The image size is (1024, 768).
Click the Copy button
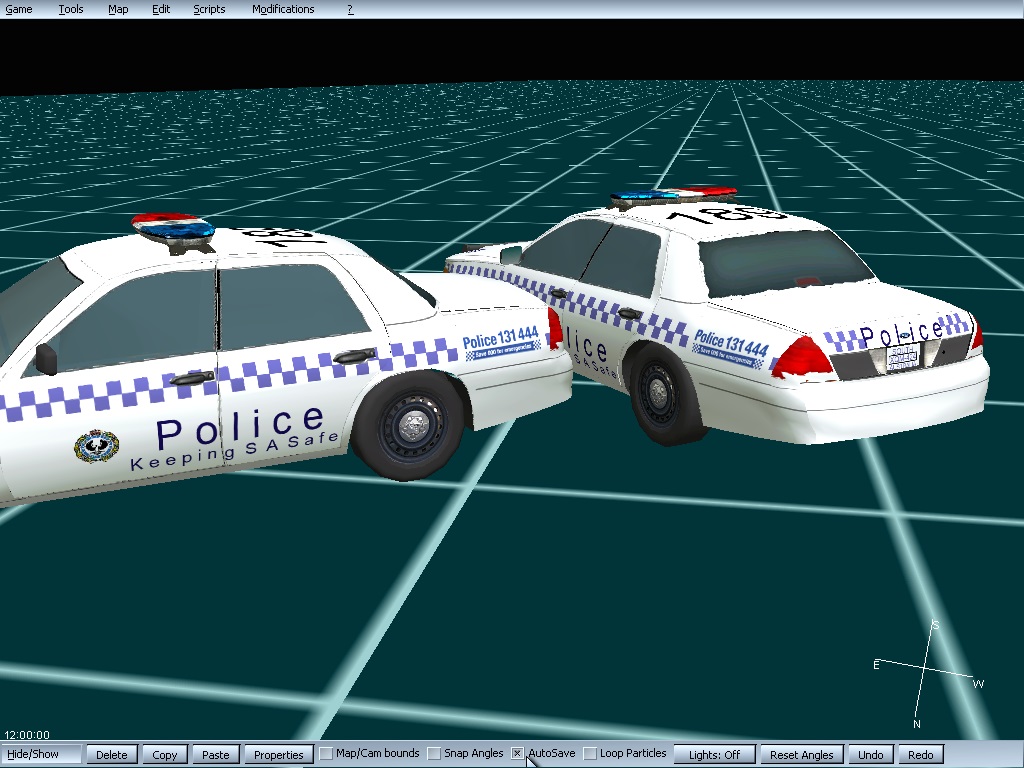pos(165,754)
